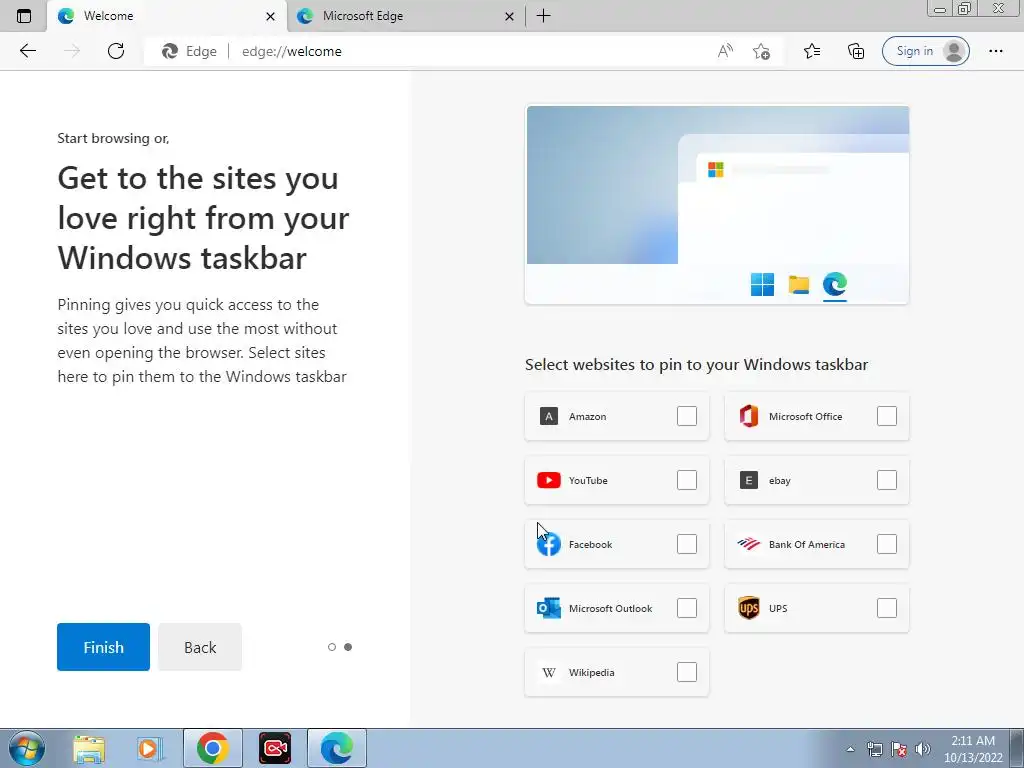
Task: Click the volume speaker tray icon
Action: coord(923,749)
